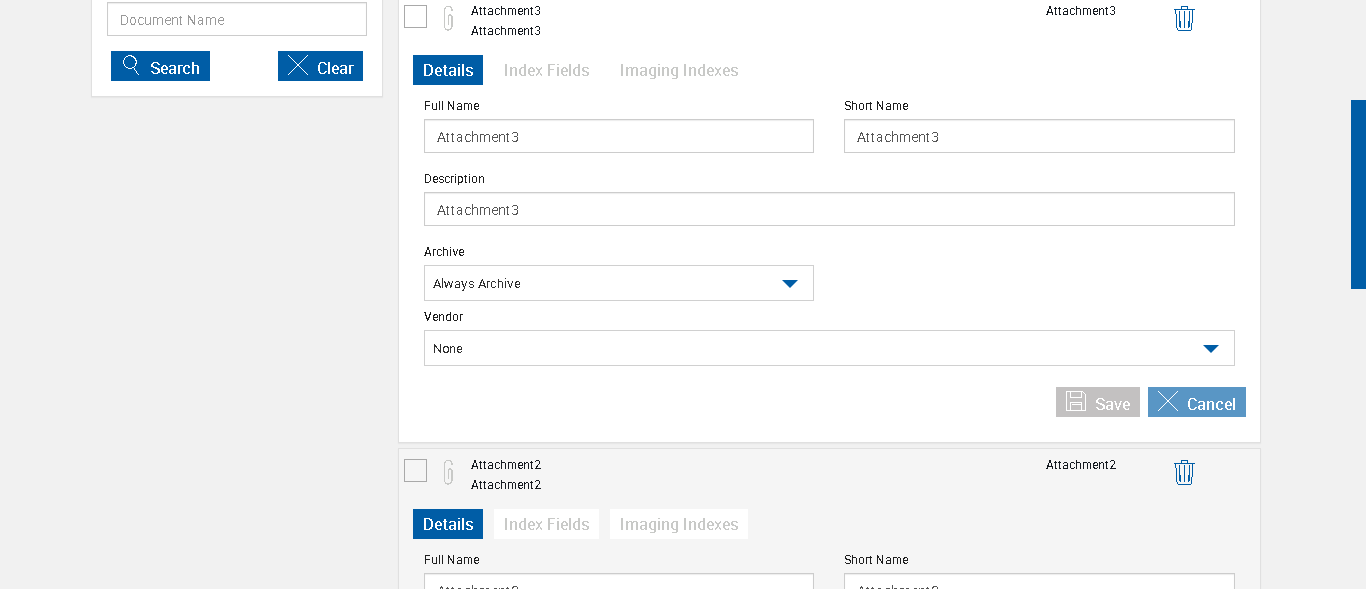Check the Attachment3 row checkbox
The width and height of the screenshot is (1366, 589).
pyautogui.click(x=416, y=16)
